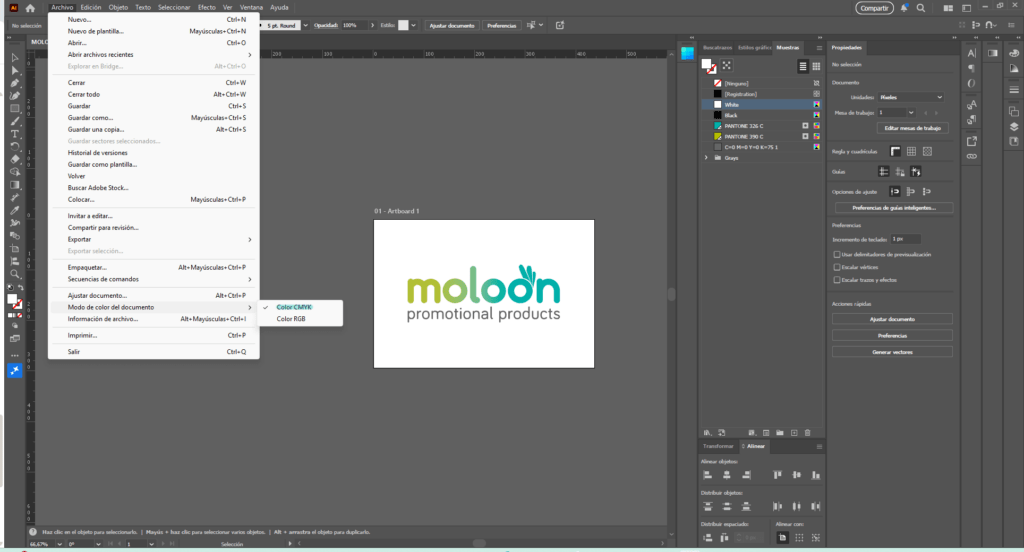The width and height of the screenshot is (1024, 552).
Task: Open the search magnifier in title bar
Action: 921,8
